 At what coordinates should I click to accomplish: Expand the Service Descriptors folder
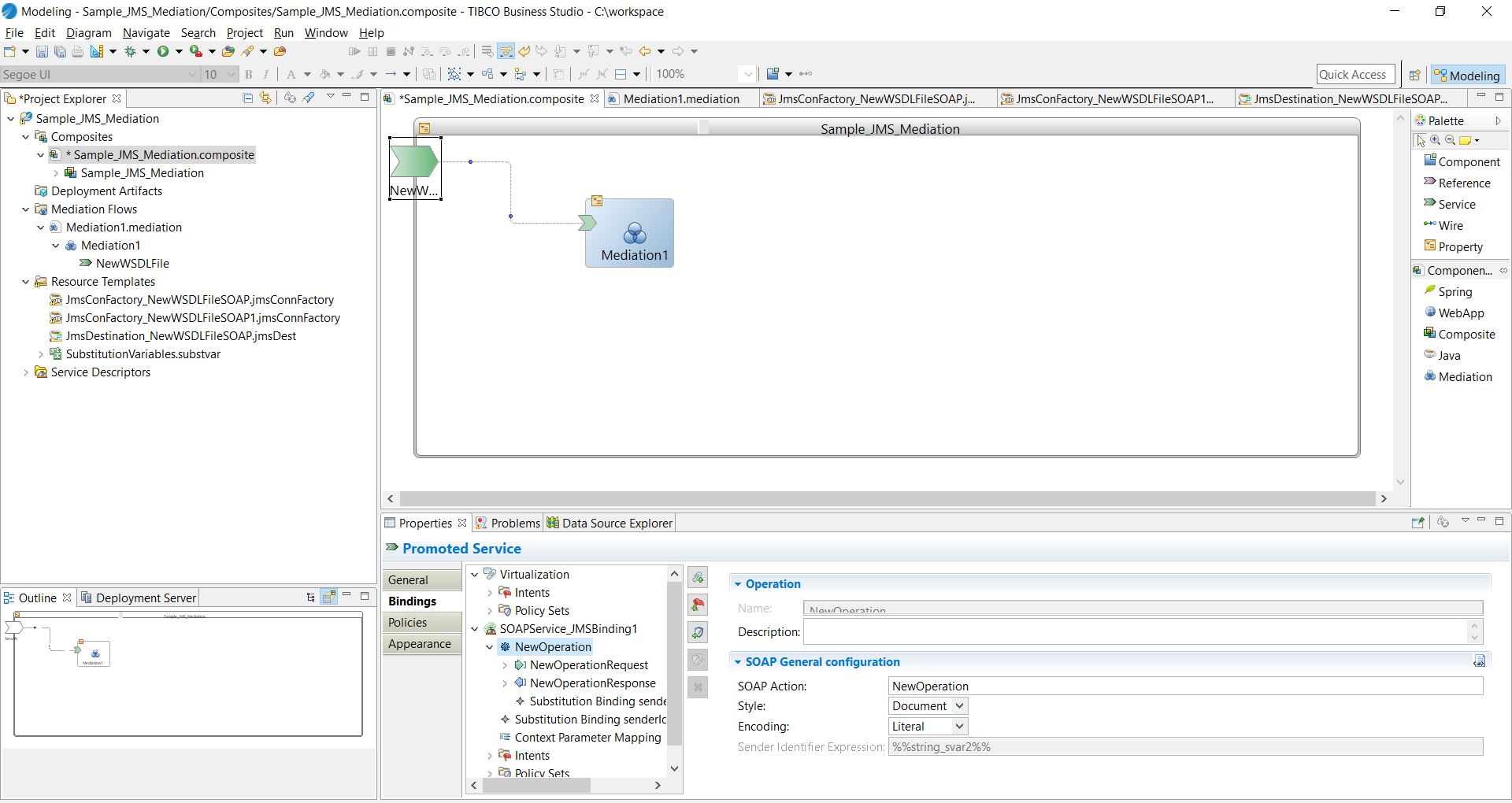click(26, 372)
